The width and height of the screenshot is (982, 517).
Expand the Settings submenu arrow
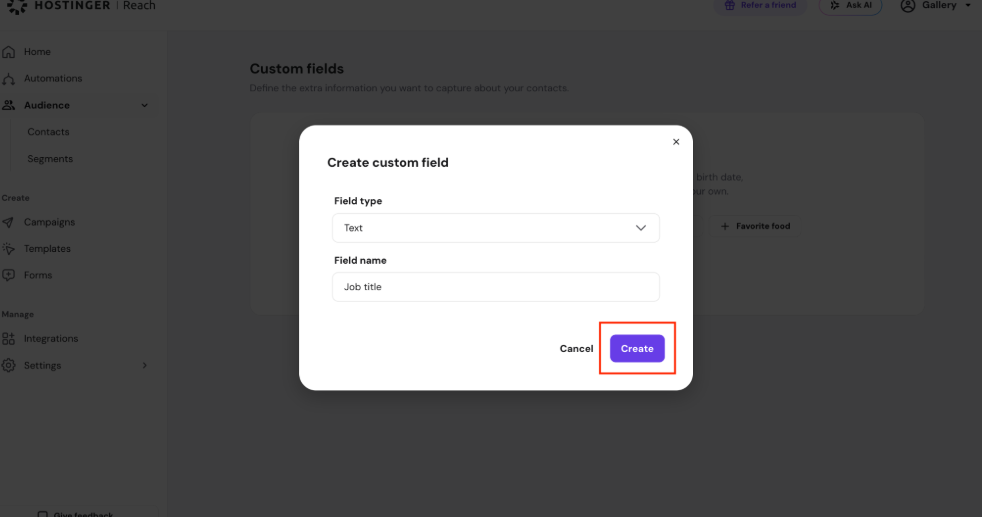pos(145,366)
